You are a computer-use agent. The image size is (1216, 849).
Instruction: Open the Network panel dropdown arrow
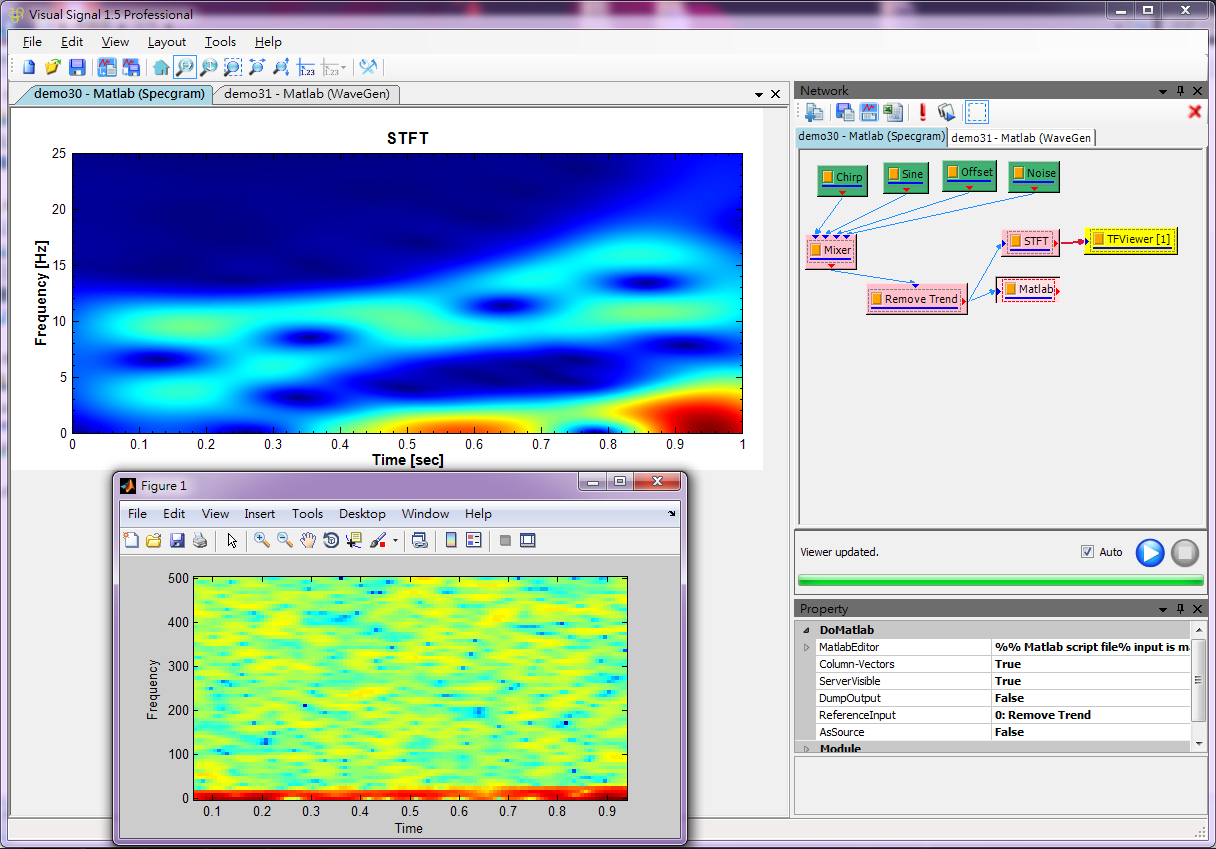pyautogui.click(x=1163, y=91)
